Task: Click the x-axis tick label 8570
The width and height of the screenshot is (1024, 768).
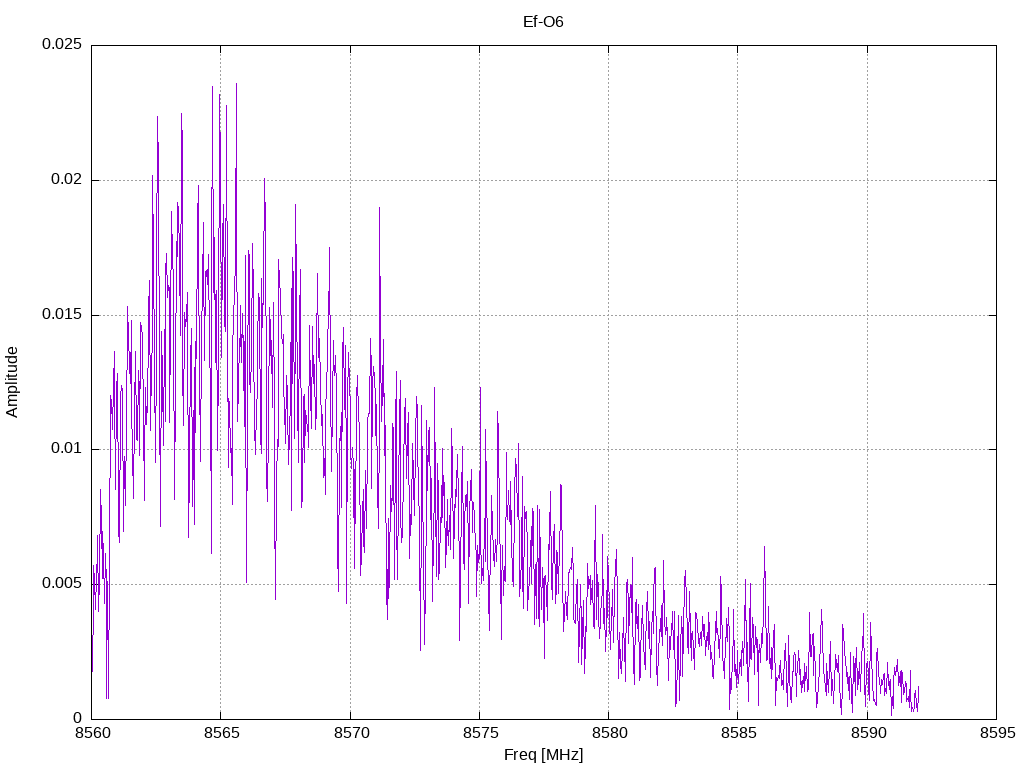Action: [351, 733]
